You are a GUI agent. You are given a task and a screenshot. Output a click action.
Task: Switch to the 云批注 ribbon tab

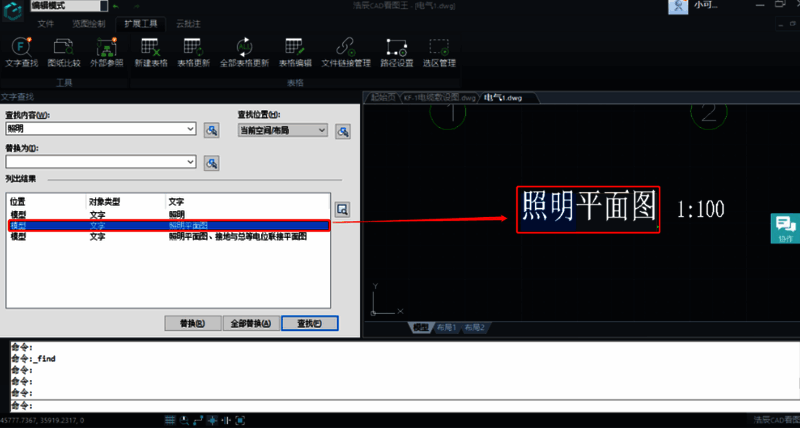coord(188,24)
